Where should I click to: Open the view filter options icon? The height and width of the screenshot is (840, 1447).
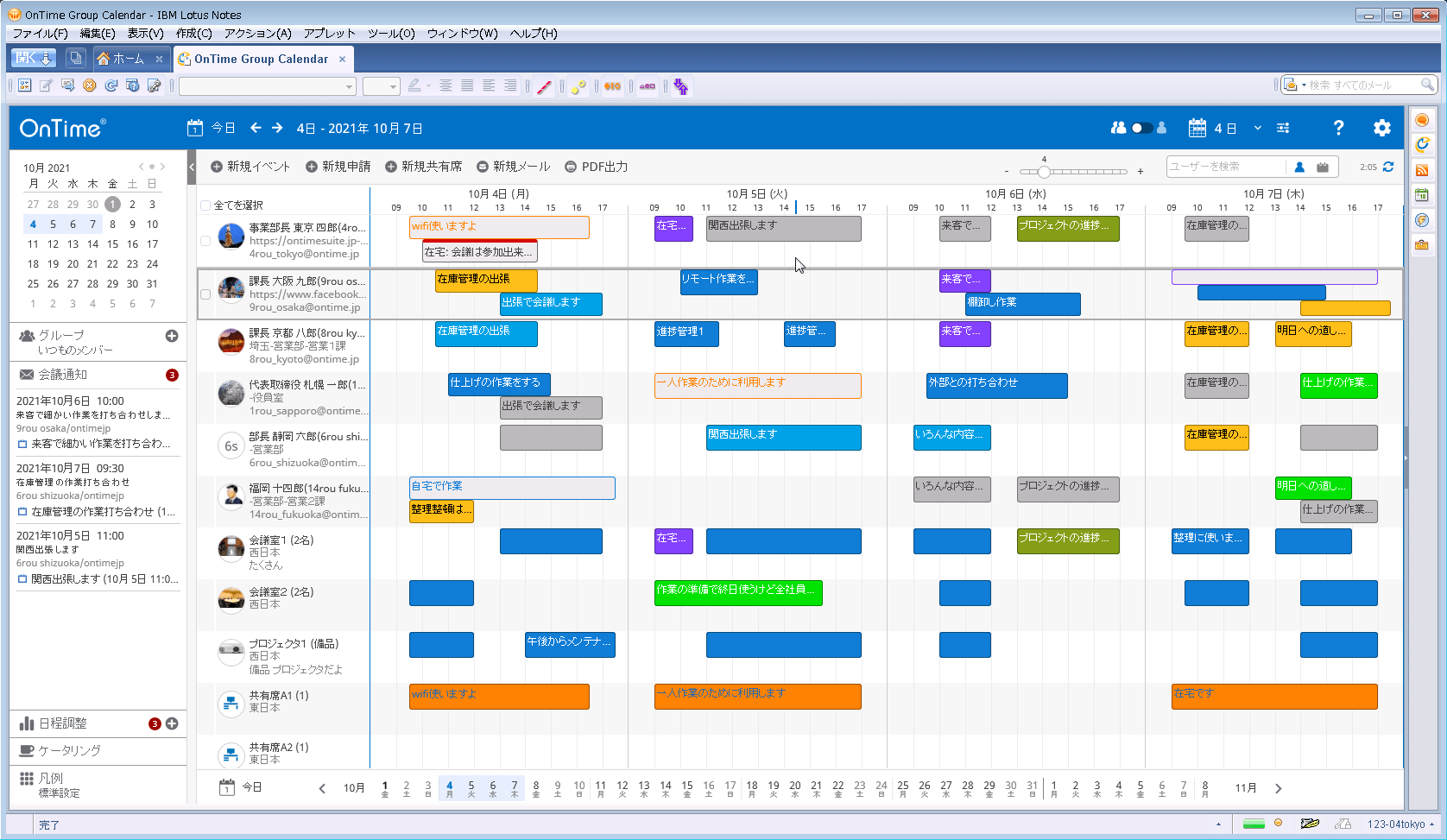click(x=1283, y=128)
